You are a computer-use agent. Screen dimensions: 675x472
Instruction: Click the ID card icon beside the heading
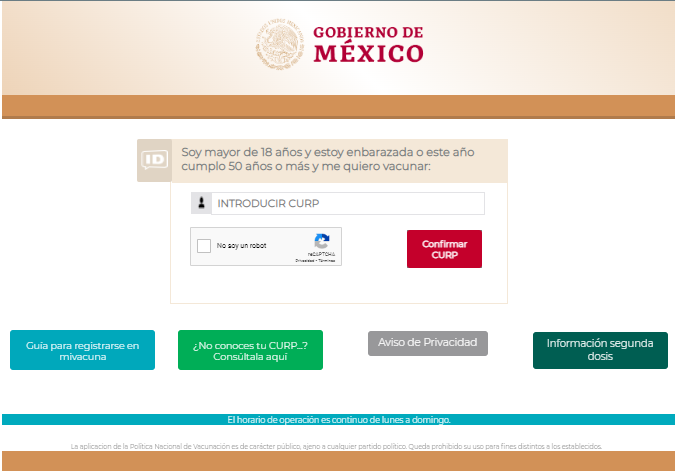click(155, 160)
